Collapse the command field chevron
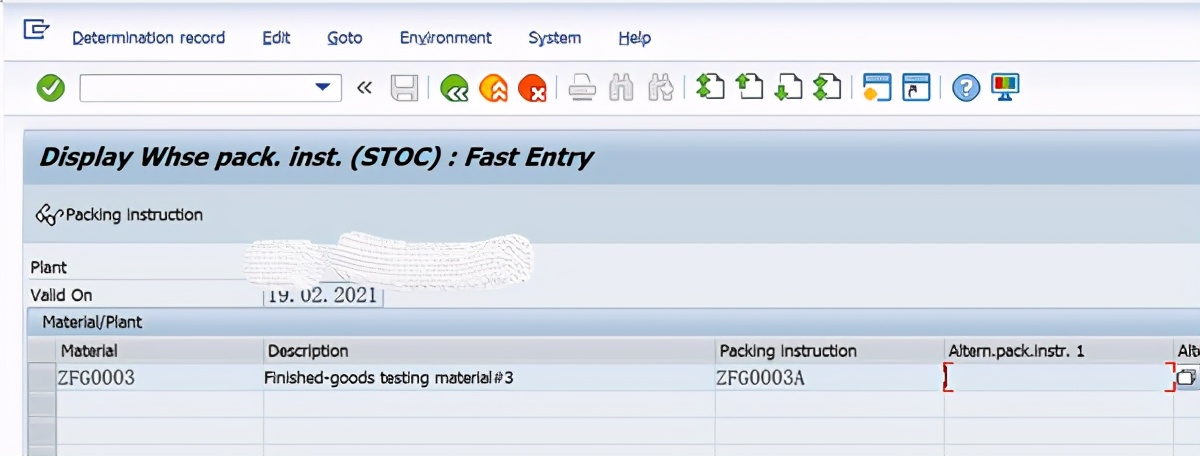 tap(364, 88)
